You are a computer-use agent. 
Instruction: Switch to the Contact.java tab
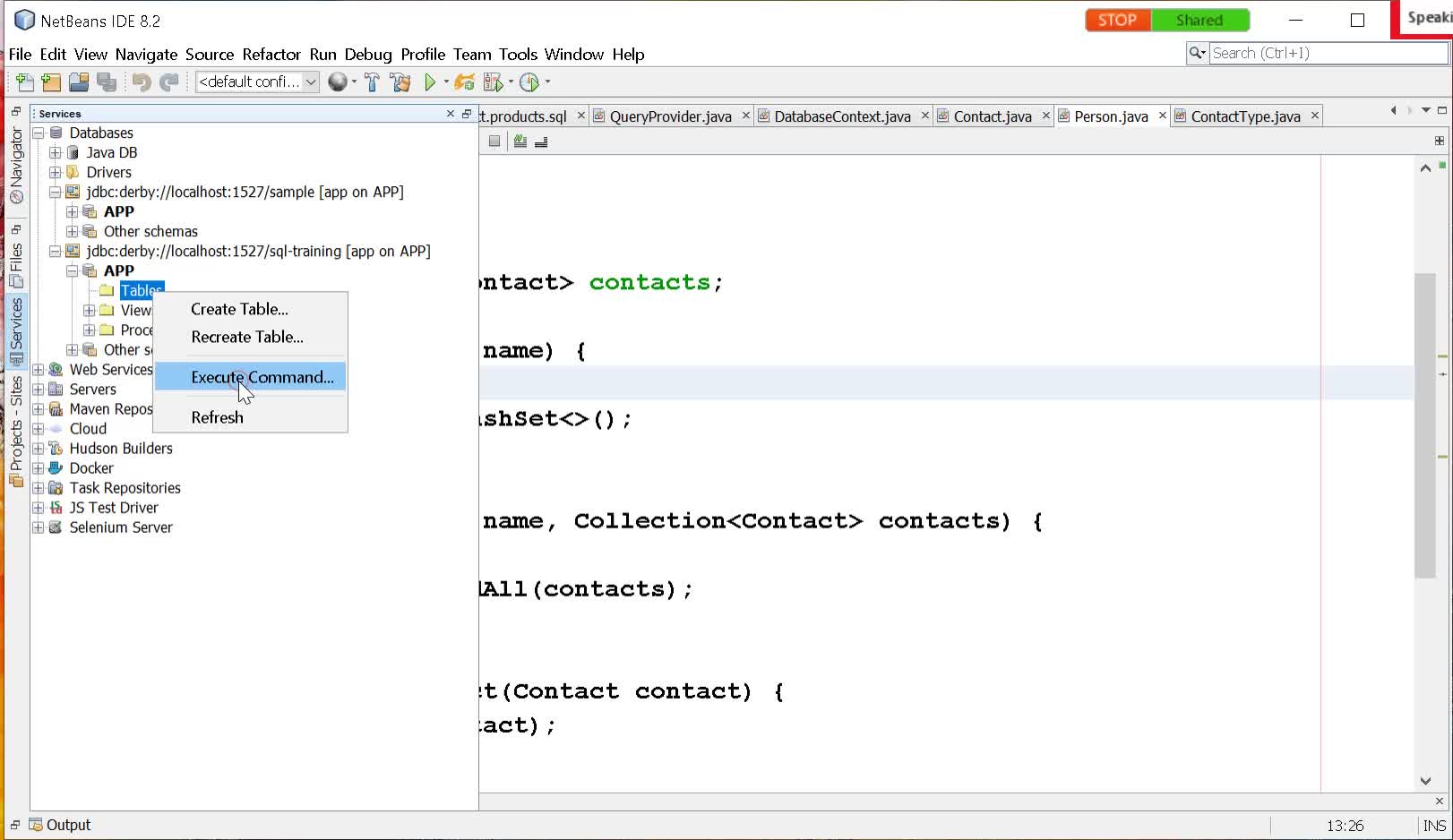click(x=992, y=116)
